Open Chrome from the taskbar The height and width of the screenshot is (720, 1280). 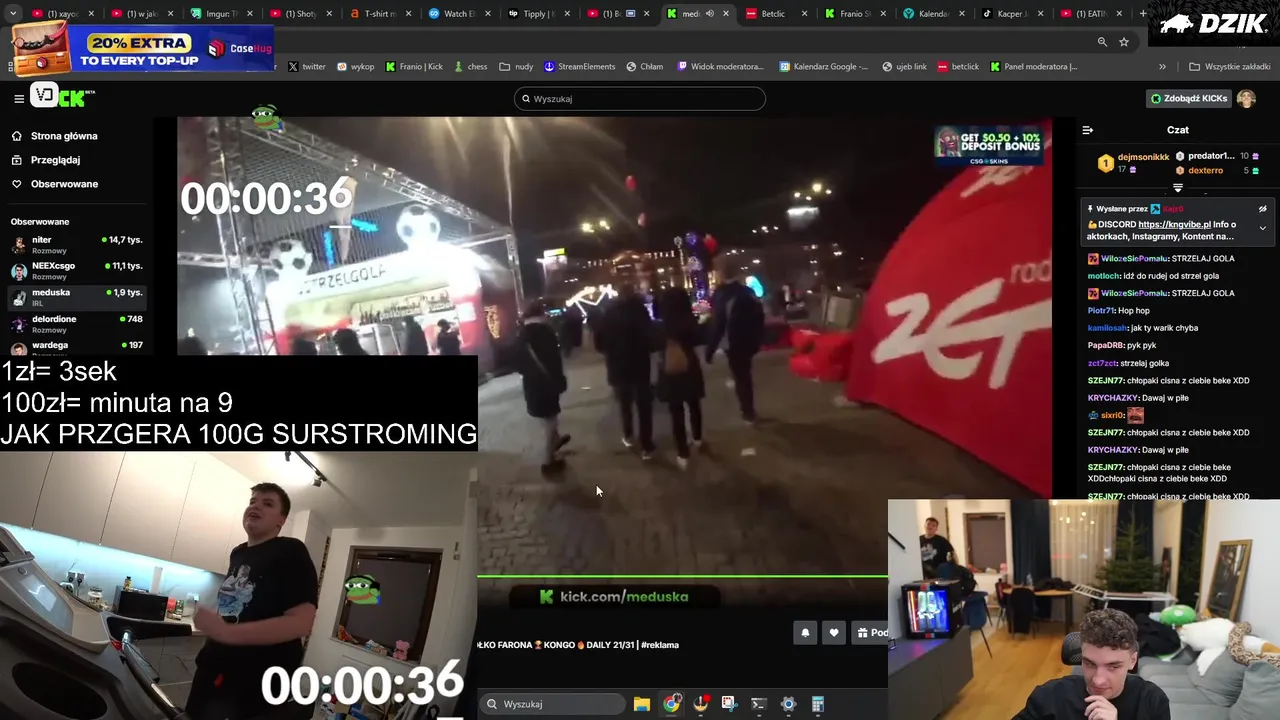(x=671, y=704)
